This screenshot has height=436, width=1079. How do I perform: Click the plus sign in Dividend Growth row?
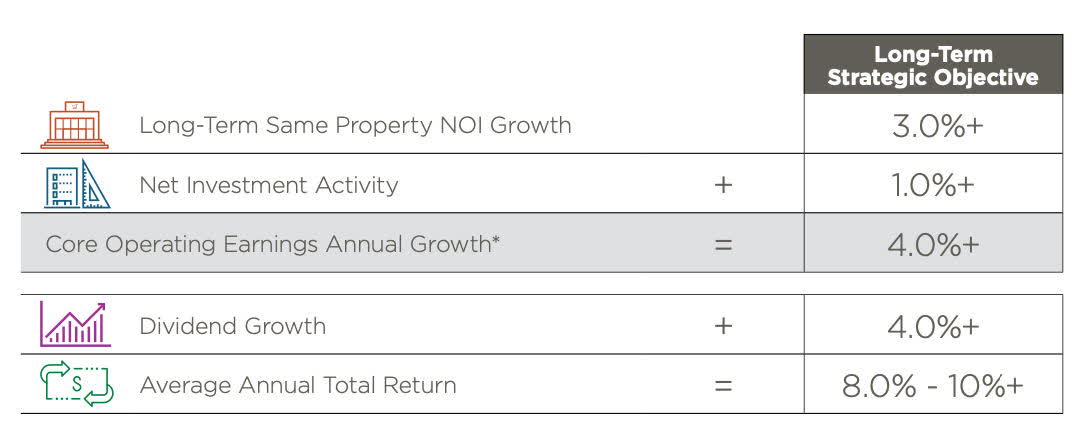[x=723, y=325]
